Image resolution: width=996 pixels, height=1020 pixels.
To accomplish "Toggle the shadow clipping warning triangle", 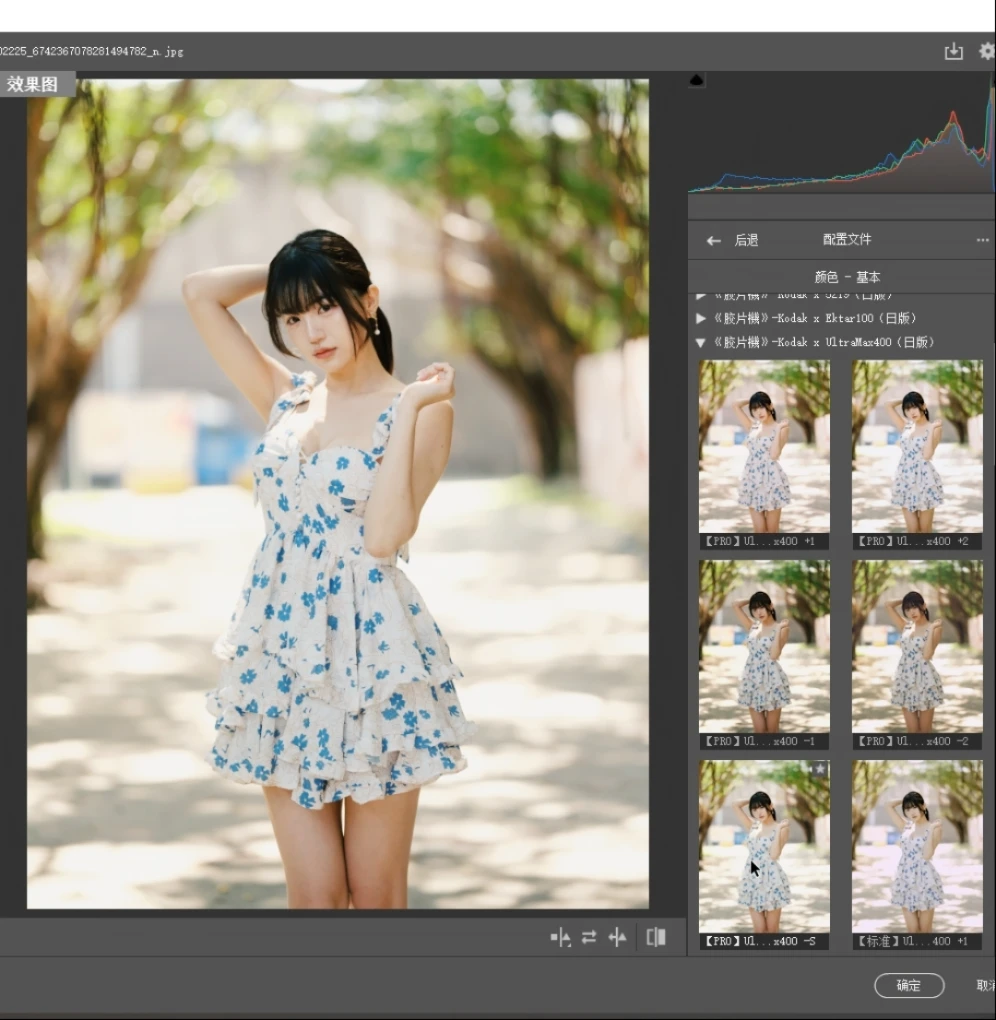I will point(696,80).
